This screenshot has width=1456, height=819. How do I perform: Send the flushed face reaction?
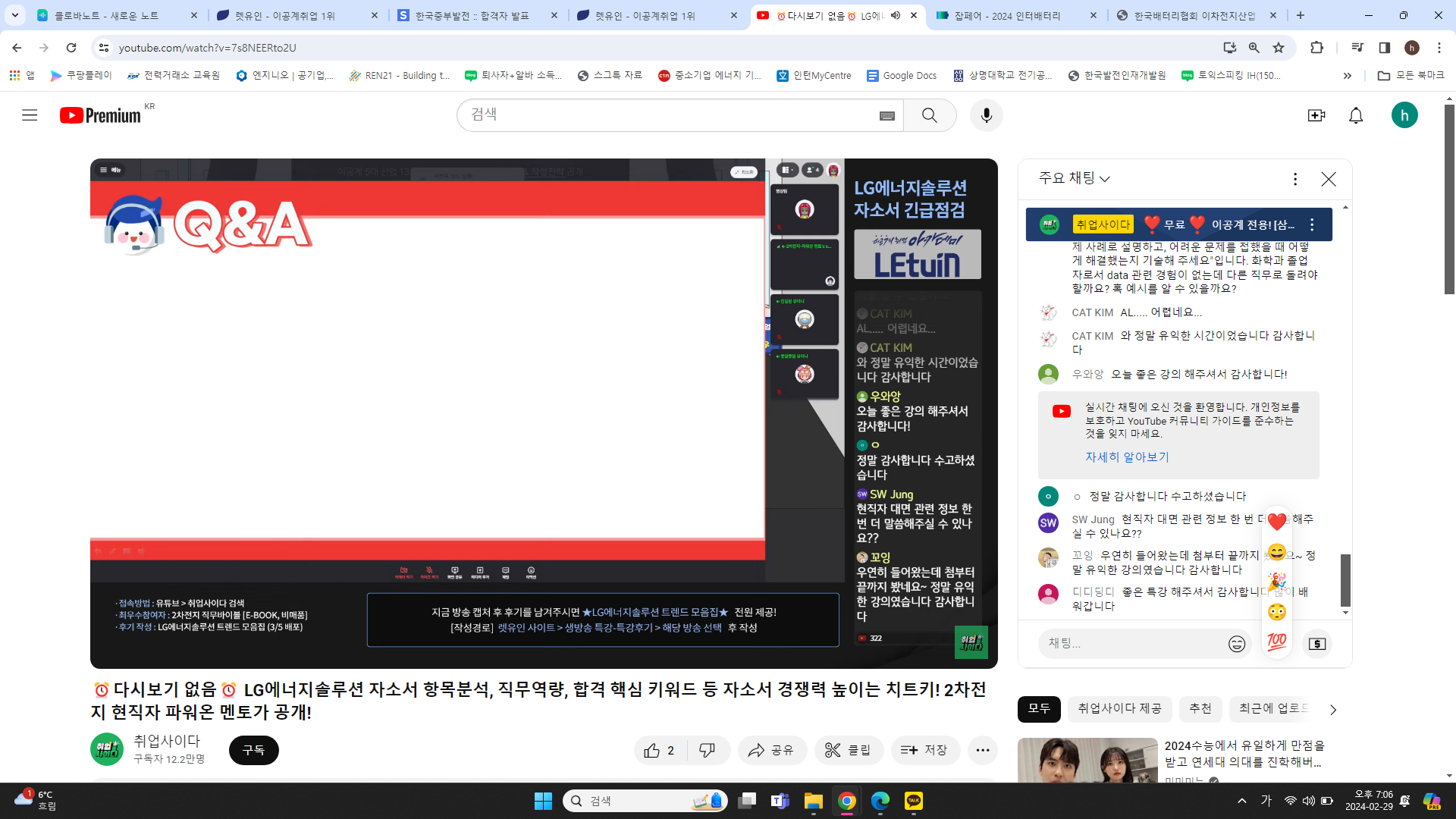pyautogui.click(x=1277, y=612)
